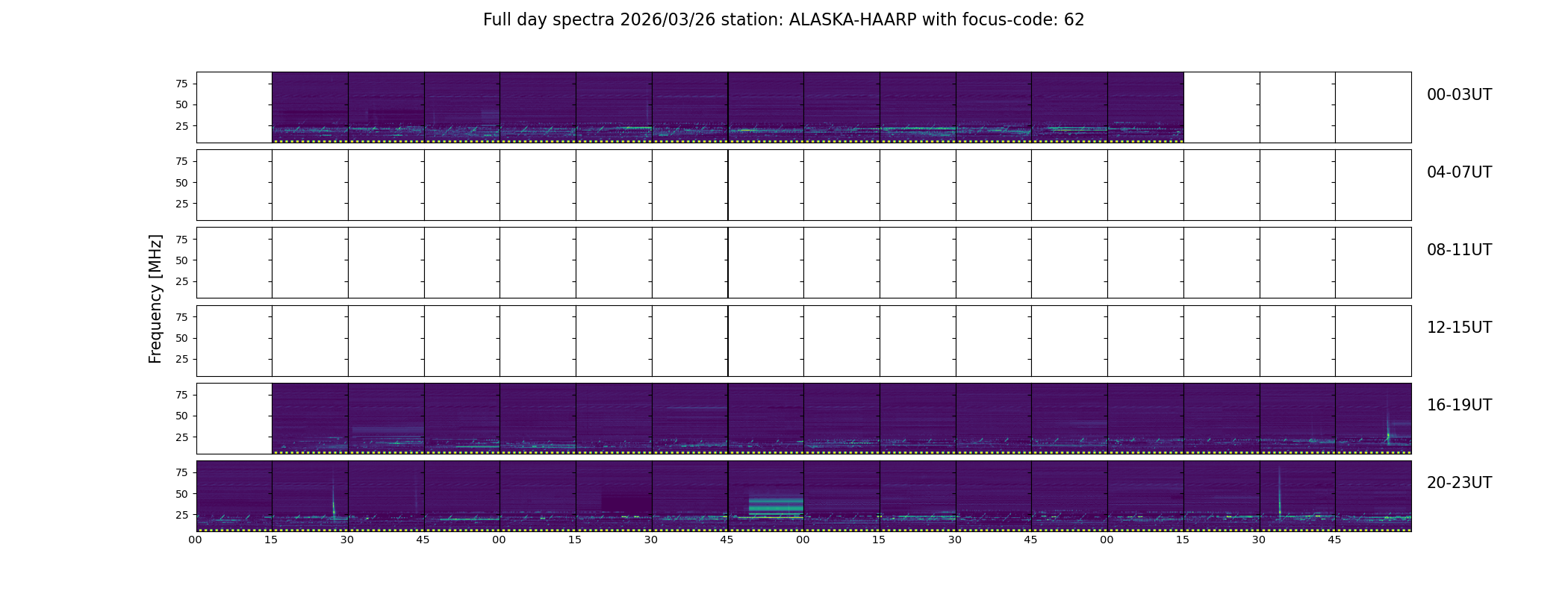This screenshot has height=597, width=1568.
Task: Click the "50" frequency tick of the 04-07UT row
Action: pos(181,183)
